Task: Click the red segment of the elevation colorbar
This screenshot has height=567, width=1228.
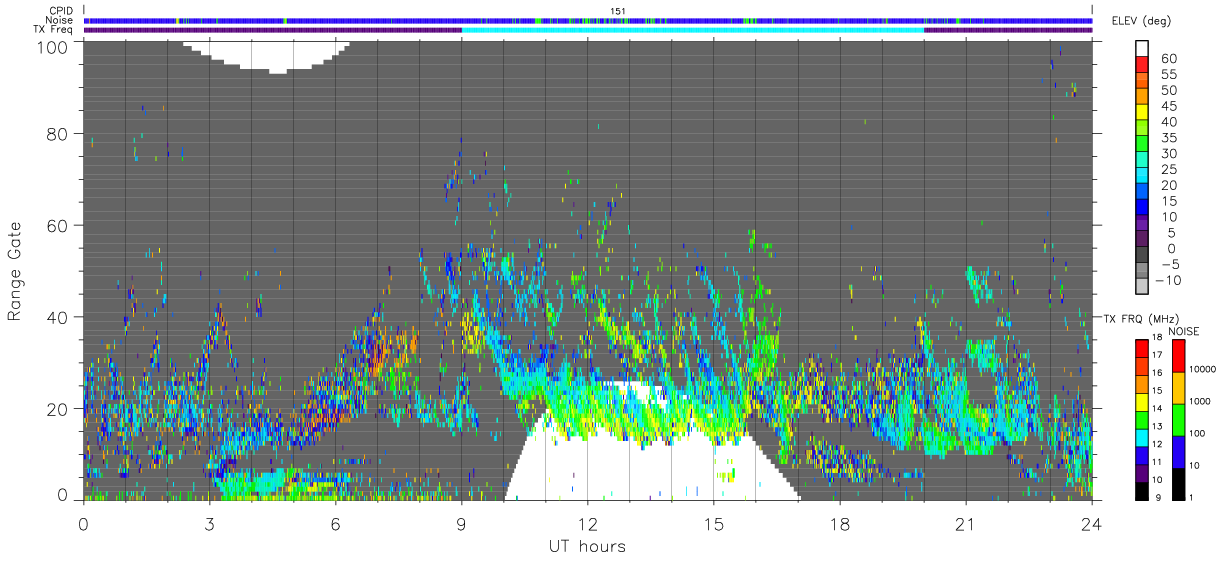Action: click(x=1142, y=64)
